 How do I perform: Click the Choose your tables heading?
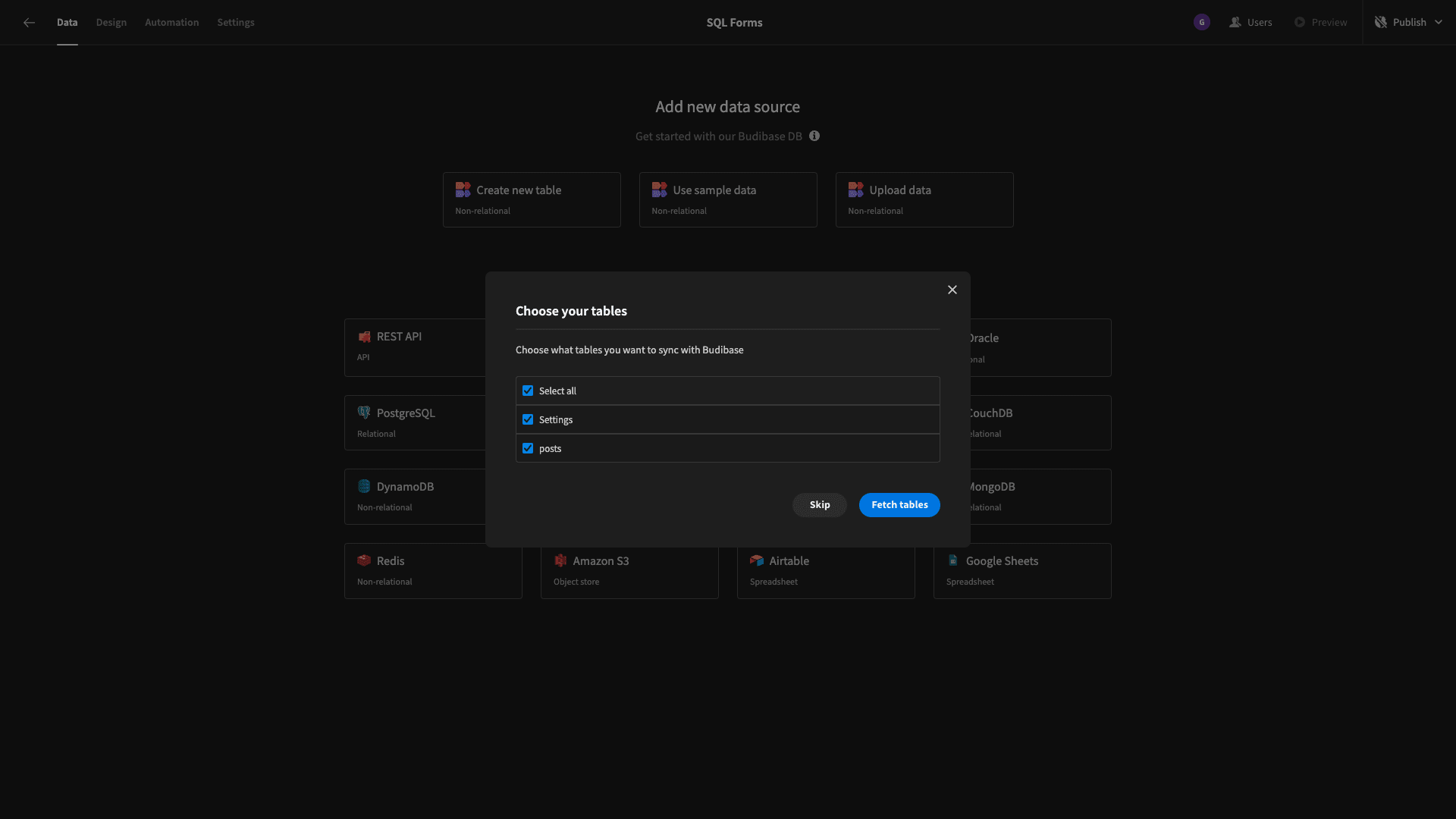(x=571, y=312)
